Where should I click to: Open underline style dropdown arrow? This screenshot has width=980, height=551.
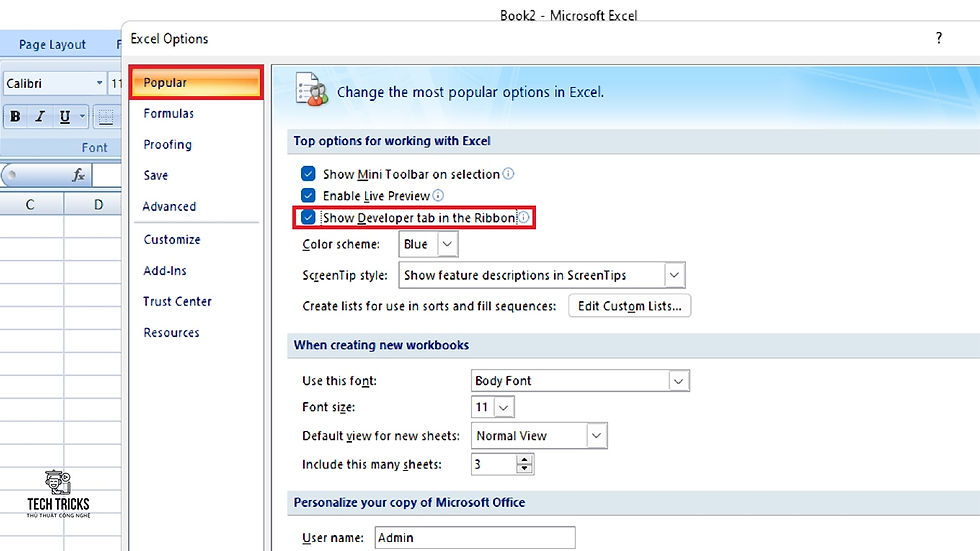82,117
